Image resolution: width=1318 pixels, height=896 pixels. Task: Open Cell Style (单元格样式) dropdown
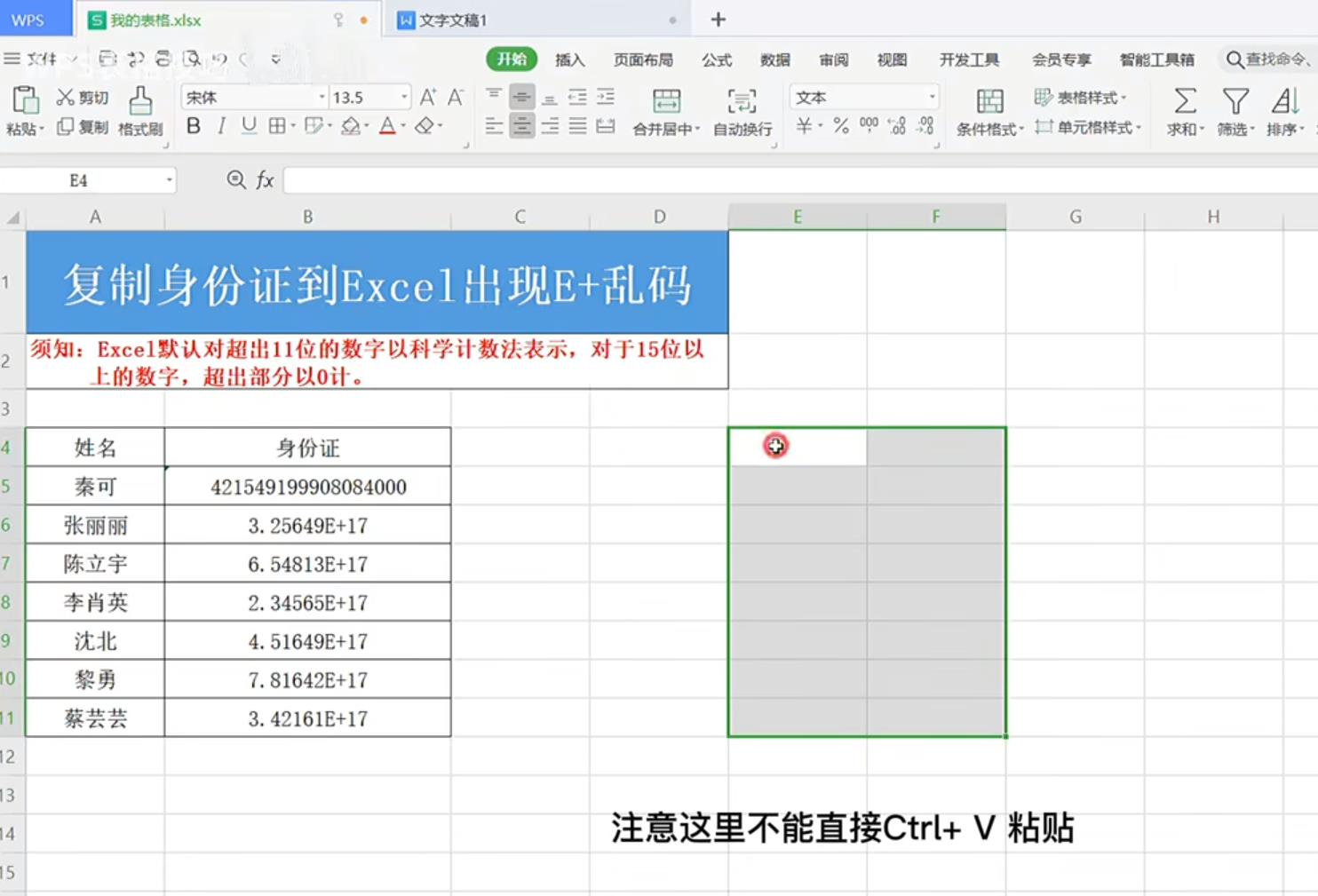(x=1088, y=127)
